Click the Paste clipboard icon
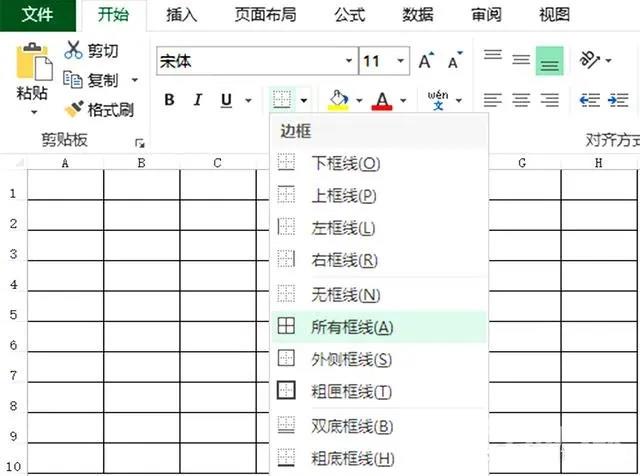 click(34, 62)
